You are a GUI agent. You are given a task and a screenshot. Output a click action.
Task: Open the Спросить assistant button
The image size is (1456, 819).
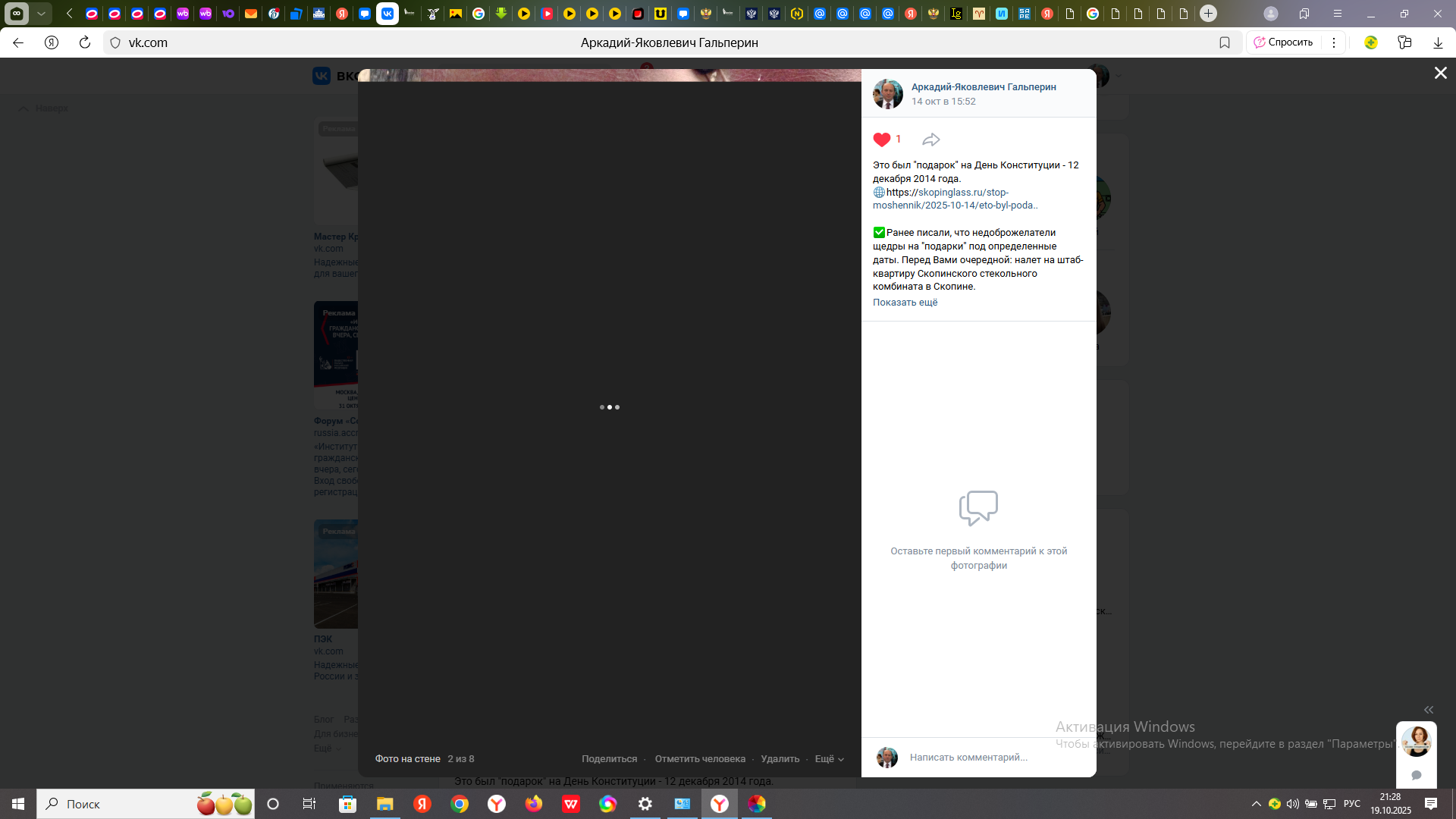pyautogui.click(x=1283, y=42)
